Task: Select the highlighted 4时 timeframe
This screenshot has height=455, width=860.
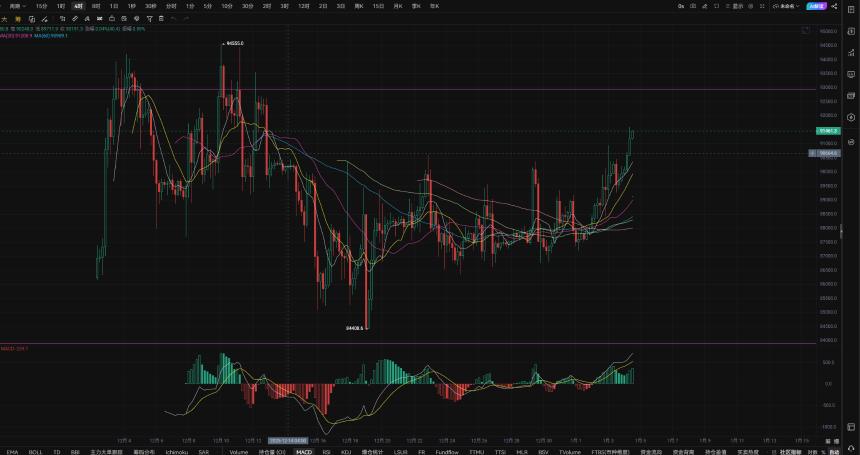Action: point(78,6)
